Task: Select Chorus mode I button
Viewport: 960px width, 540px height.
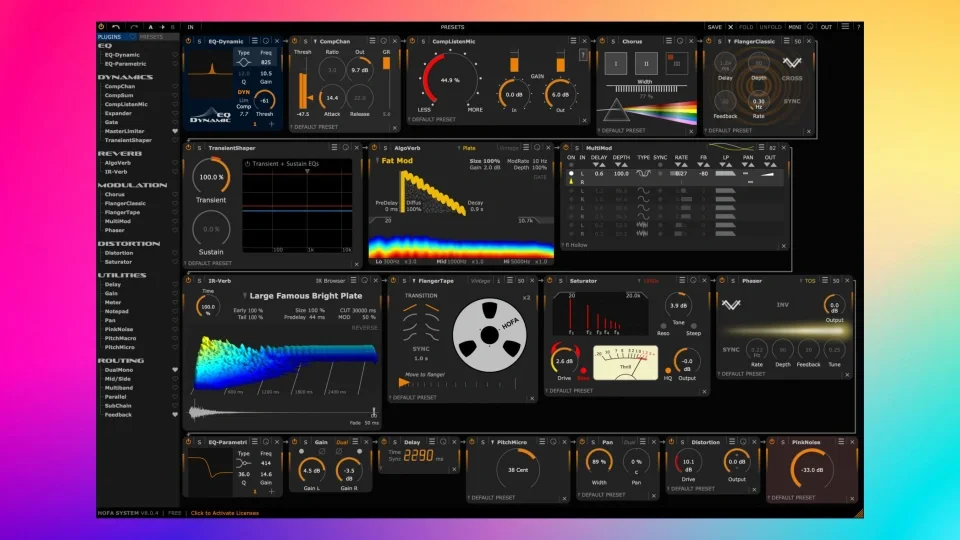Action: point(616,63)
